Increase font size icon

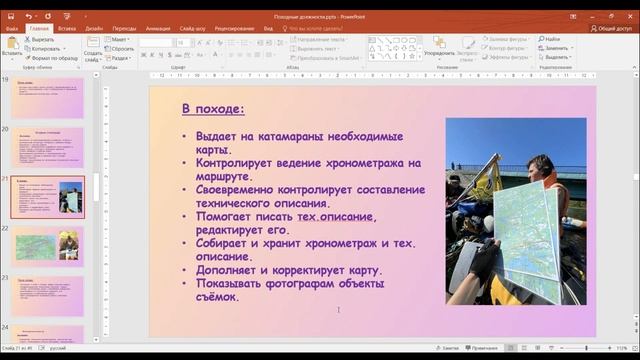199,43
